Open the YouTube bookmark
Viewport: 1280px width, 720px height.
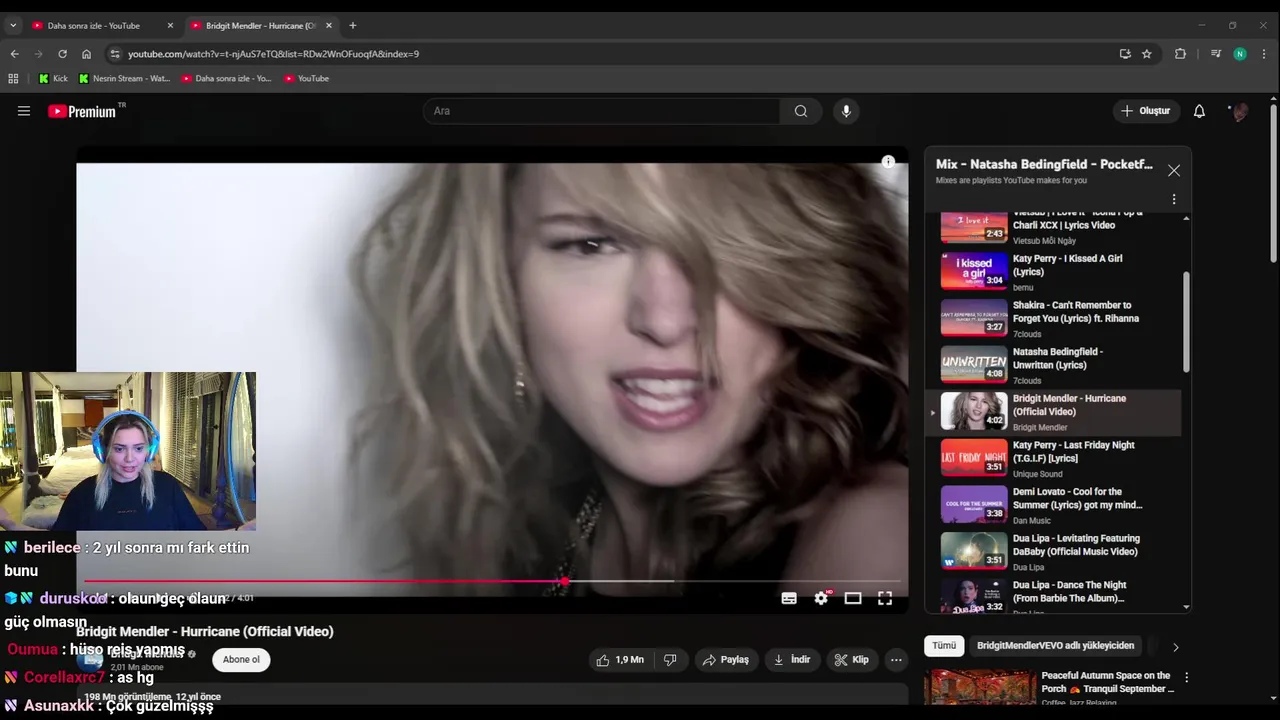[x=306, y=78]
